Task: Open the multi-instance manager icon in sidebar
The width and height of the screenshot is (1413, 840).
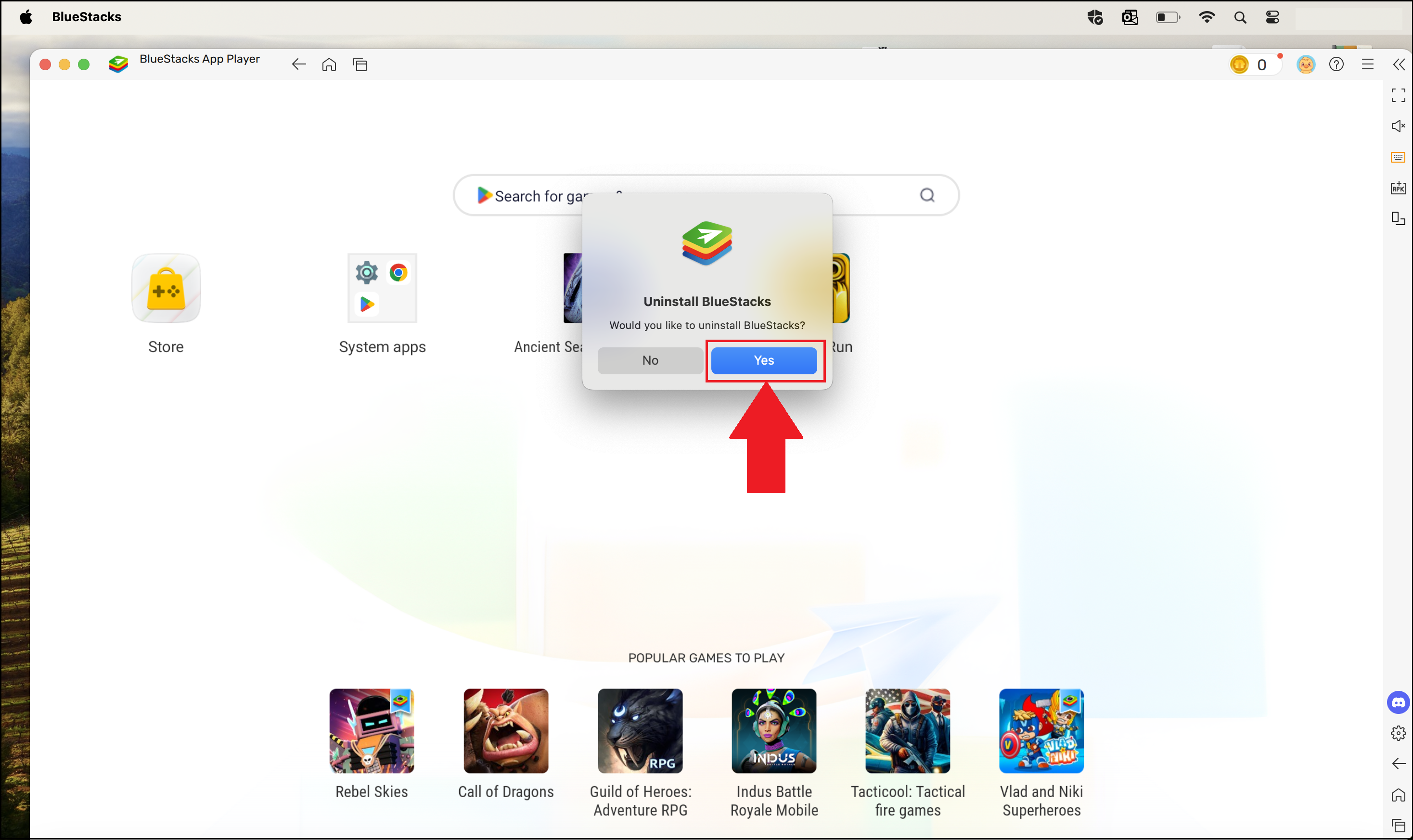Action: [x=1398, y=218]
